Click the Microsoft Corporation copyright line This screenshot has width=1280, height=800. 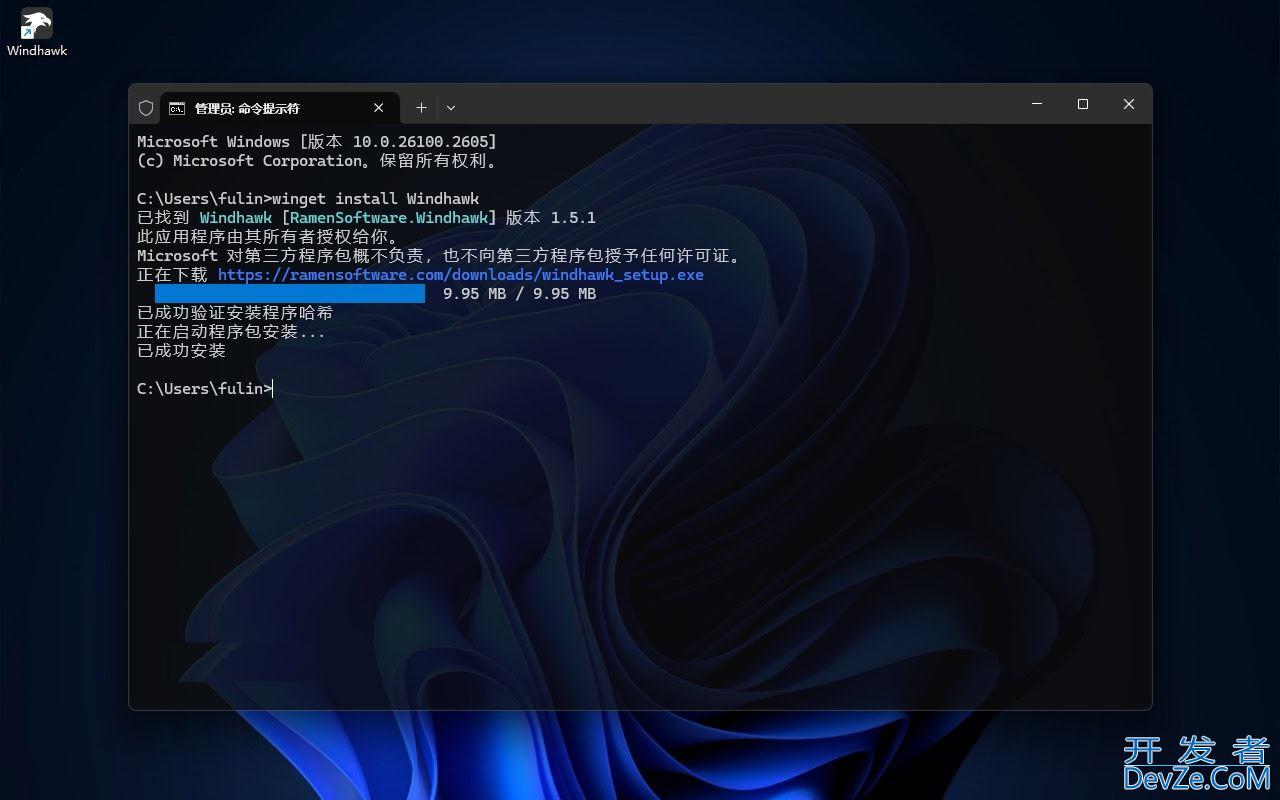coord(317,161)
